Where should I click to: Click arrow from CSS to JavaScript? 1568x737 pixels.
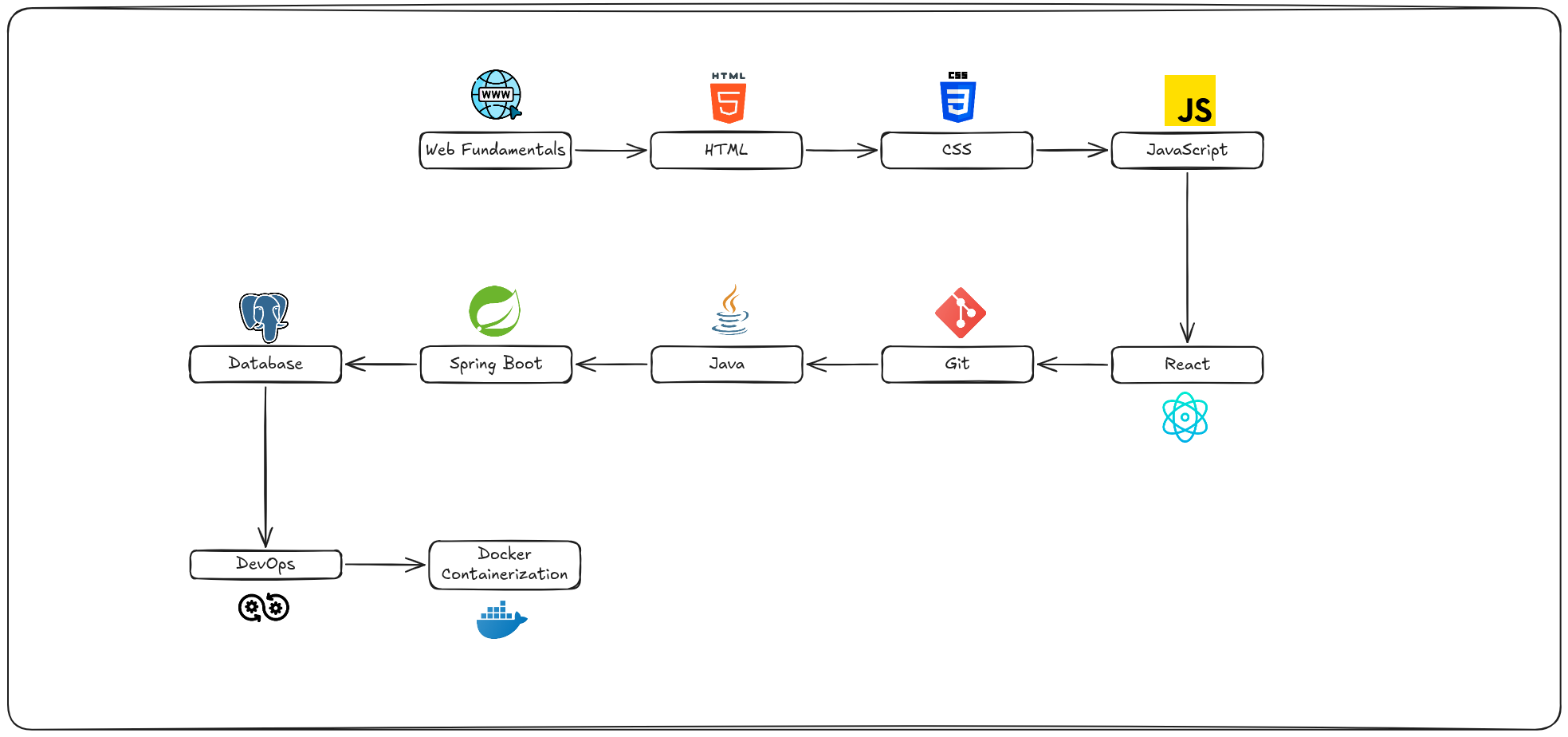point(1072,150)
